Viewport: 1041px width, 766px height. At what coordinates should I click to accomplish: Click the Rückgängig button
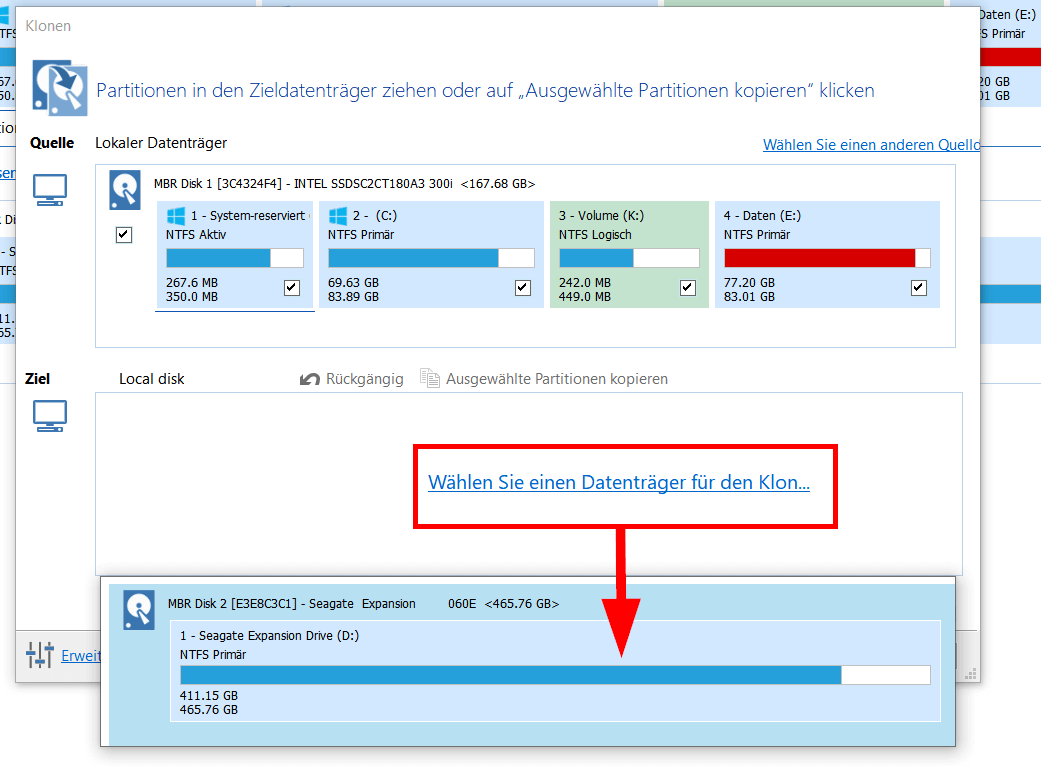[x=352, y=379]
